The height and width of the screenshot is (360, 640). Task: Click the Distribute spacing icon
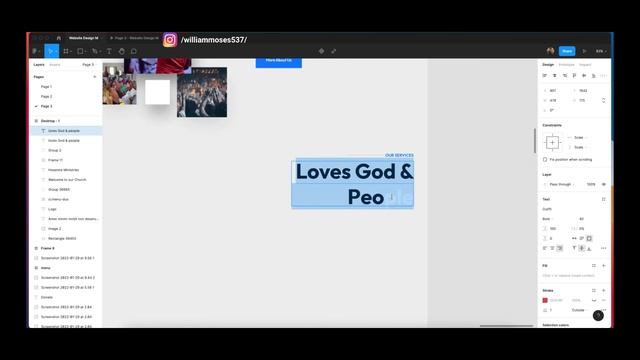click(603, 76)
